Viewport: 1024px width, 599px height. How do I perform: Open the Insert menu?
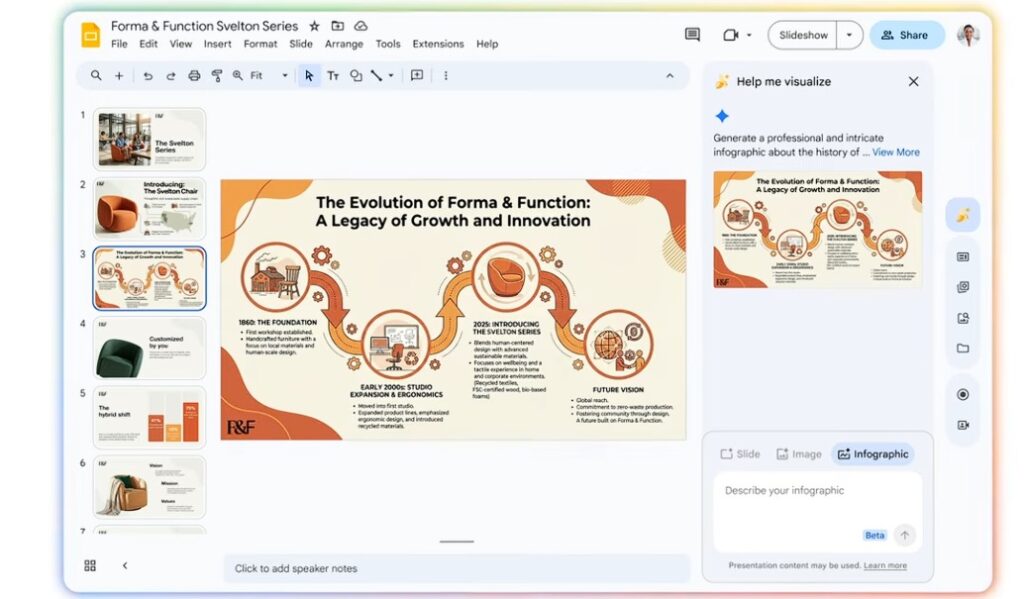[x=217, y=44]
